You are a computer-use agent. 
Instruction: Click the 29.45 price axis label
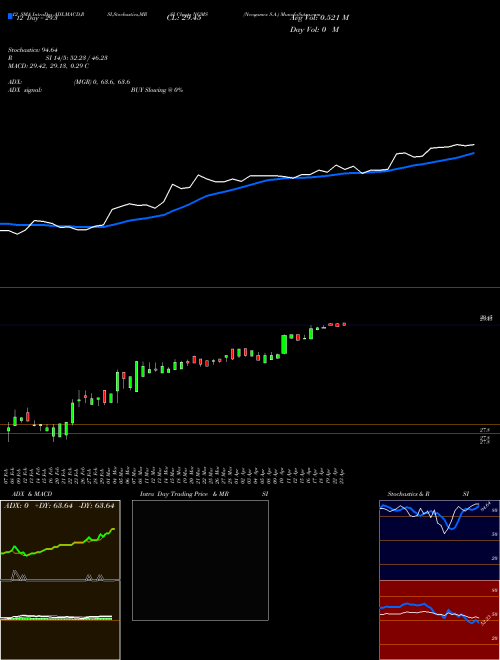[486, 319]
